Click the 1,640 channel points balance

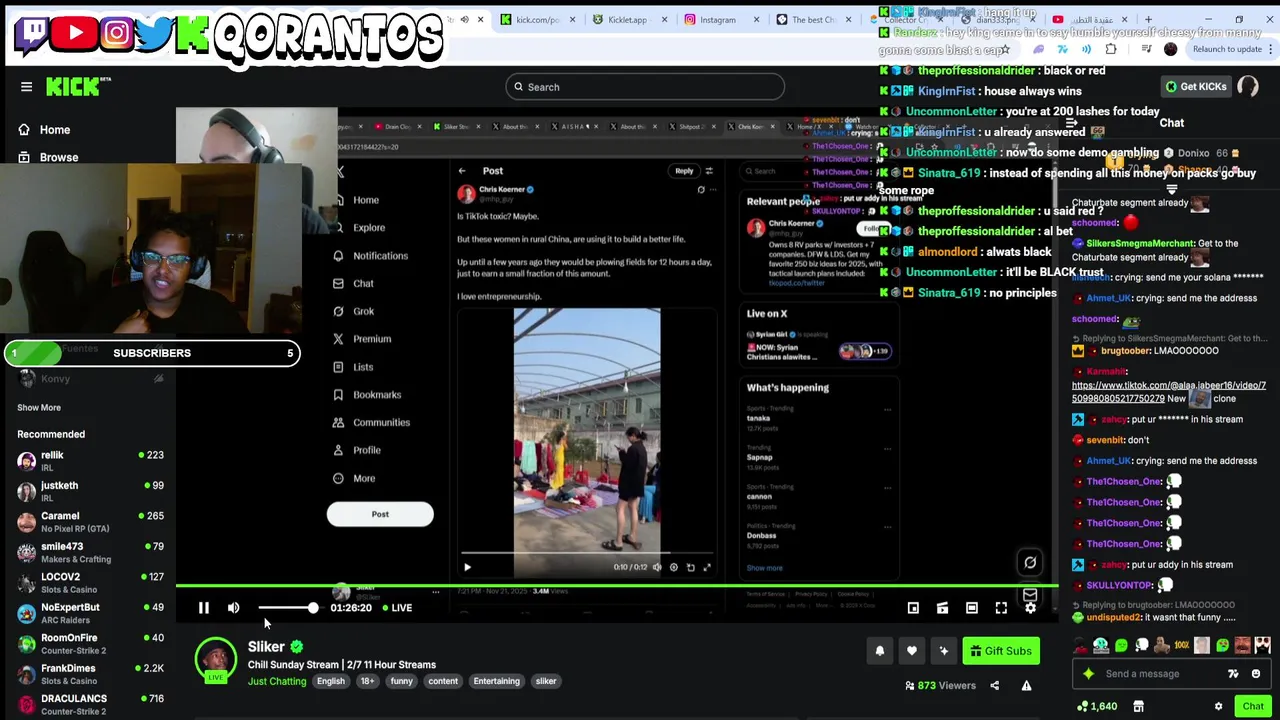tap(1097, 707)
